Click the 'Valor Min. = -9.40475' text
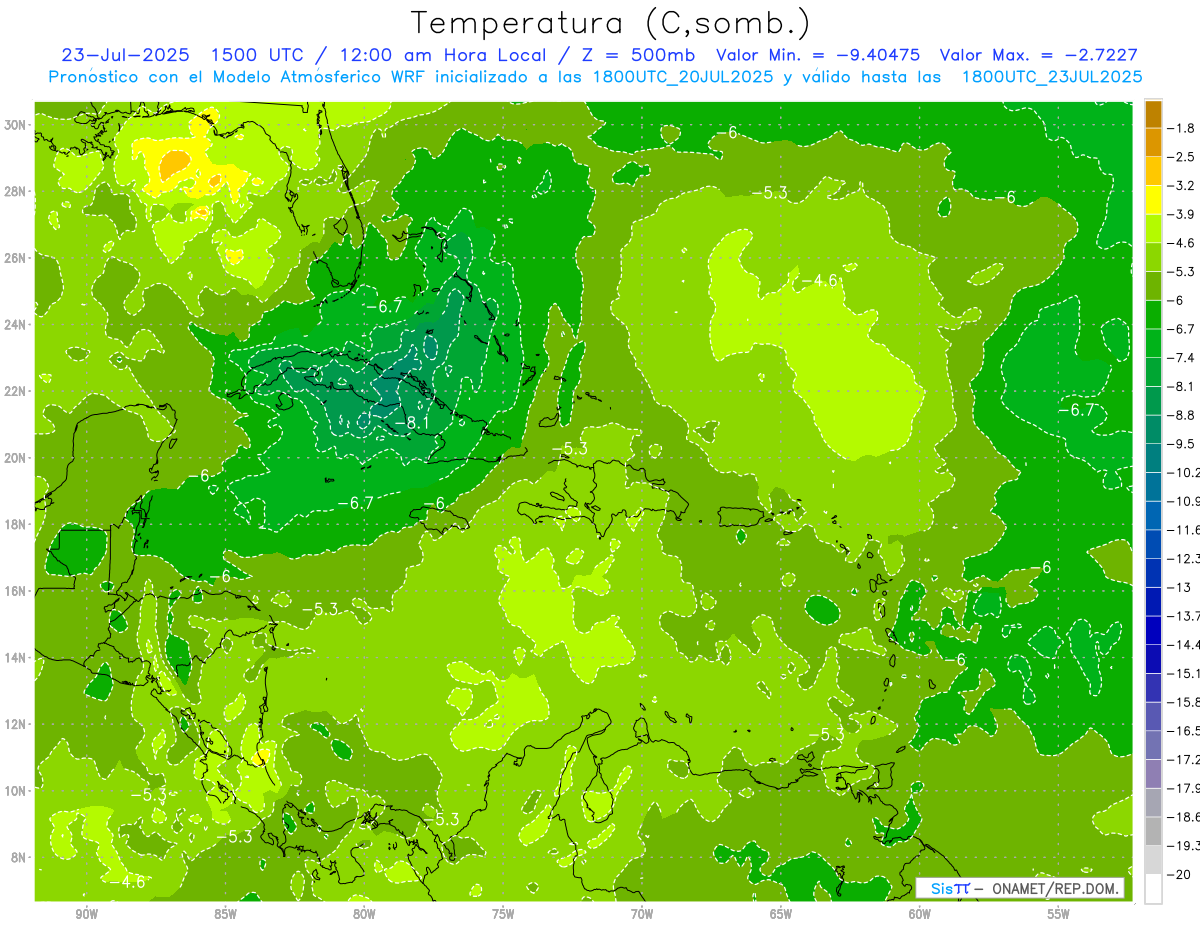1200x927 pixels. (x=818, y=55)
